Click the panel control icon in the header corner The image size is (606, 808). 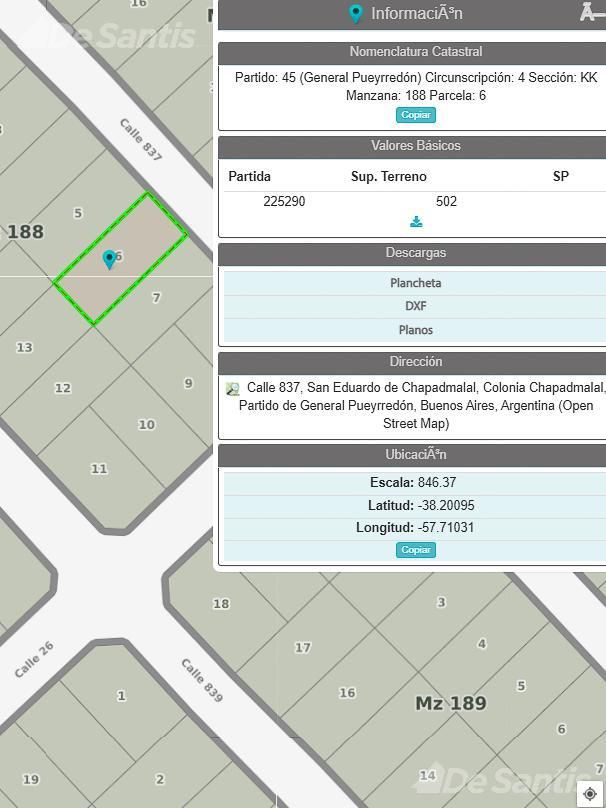tap(593, 12)
